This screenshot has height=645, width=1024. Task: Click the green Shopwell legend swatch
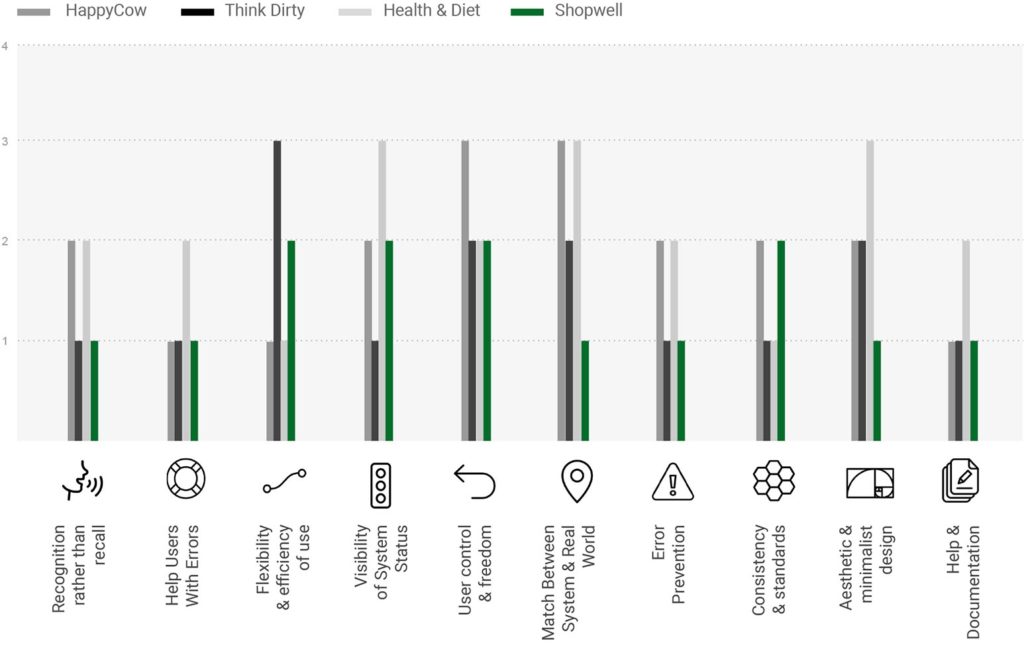[526, 11]
